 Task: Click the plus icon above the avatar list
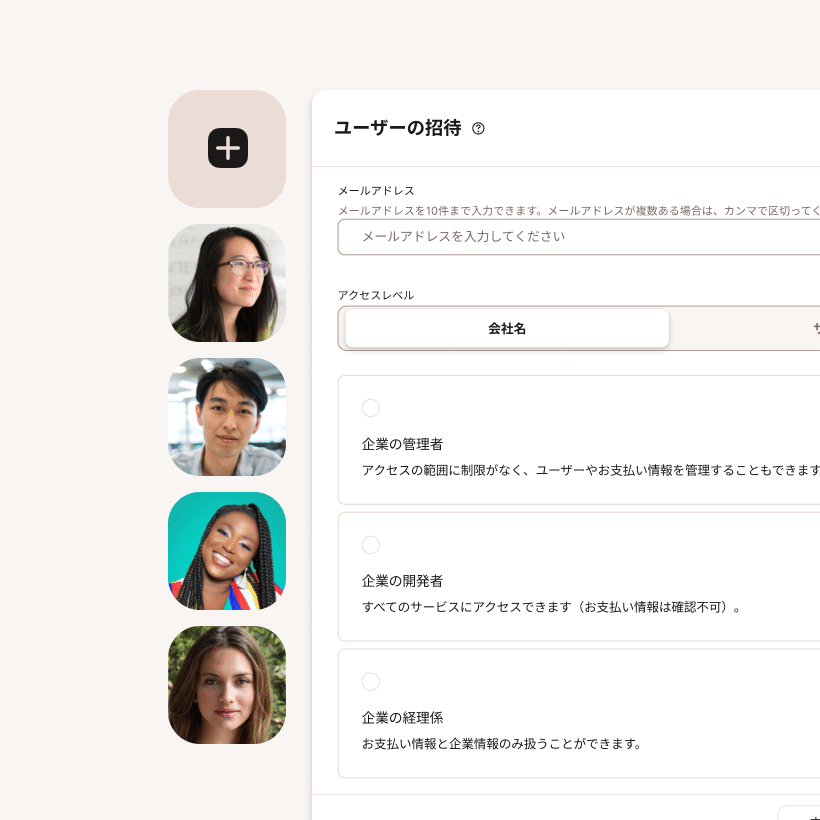click(x=227, y=148)
